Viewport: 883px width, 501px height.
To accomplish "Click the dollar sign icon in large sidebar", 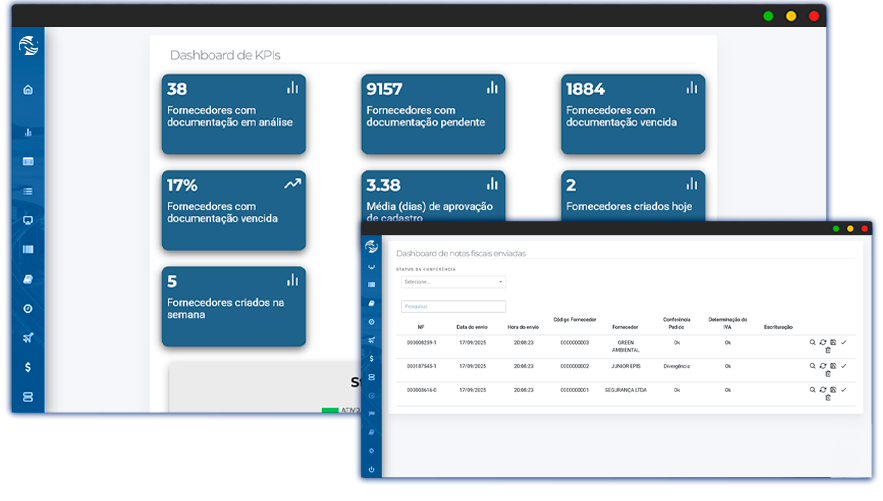I will coord(28,367).
